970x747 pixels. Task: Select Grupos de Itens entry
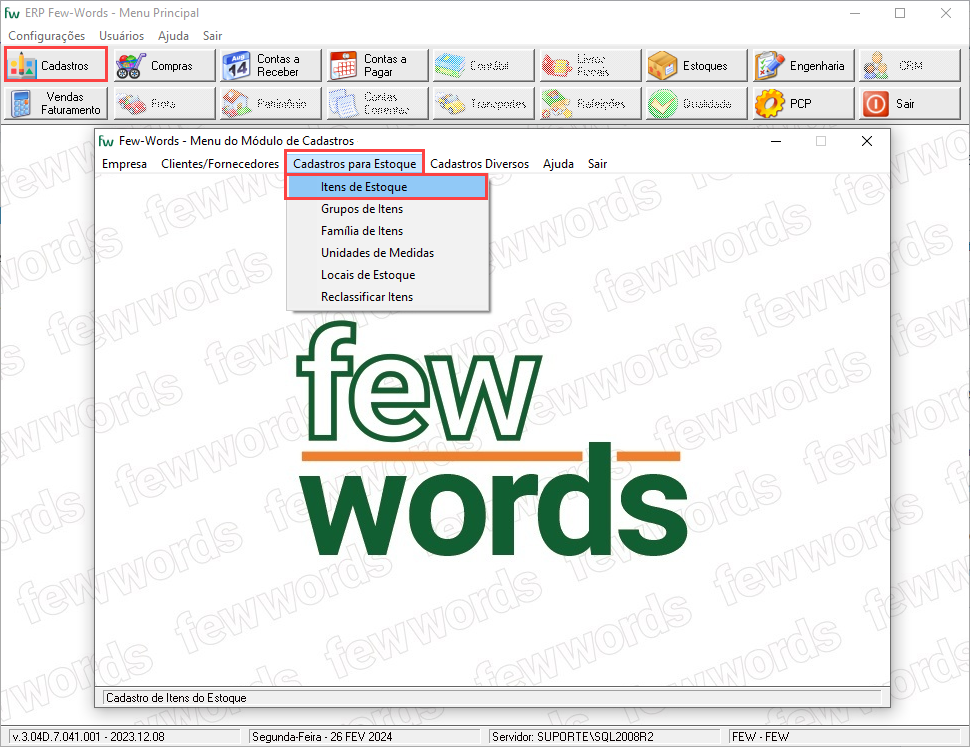[x=388, y=209]
